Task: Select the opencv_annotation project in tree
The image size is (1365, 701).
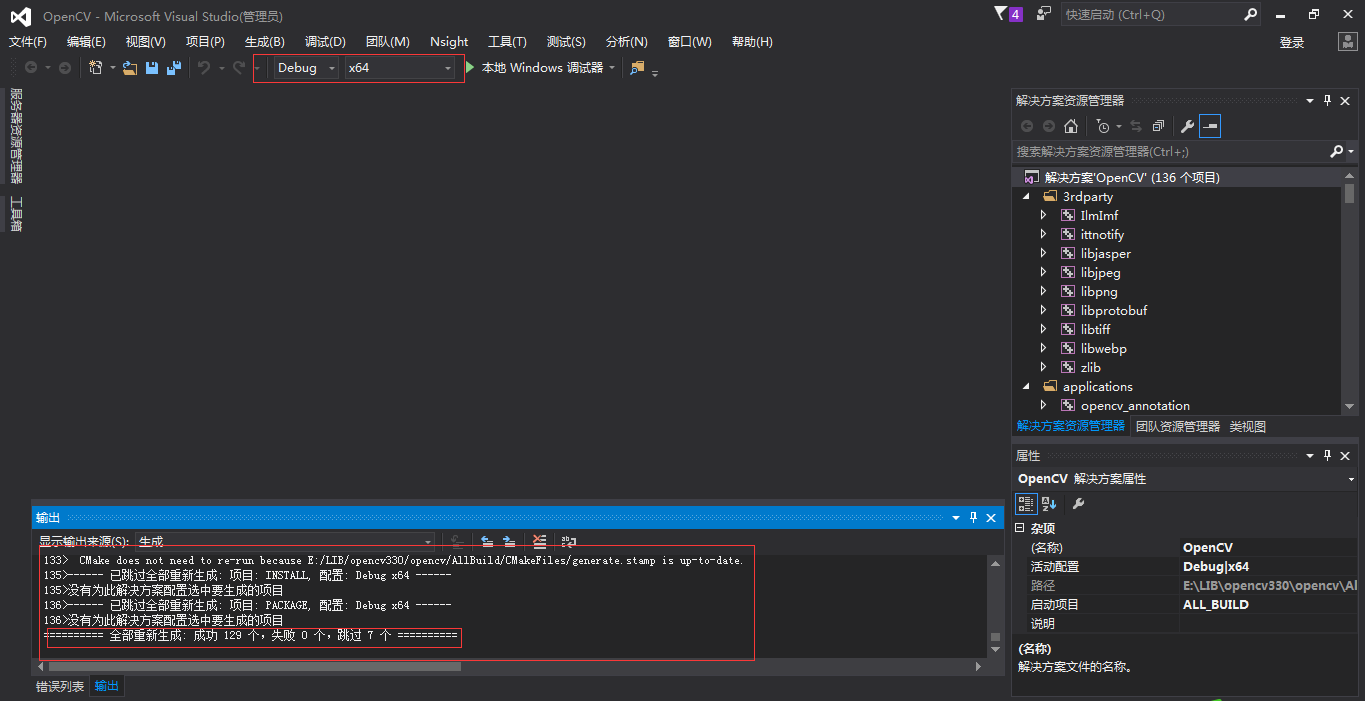Action: click(x=1135, y=406)
